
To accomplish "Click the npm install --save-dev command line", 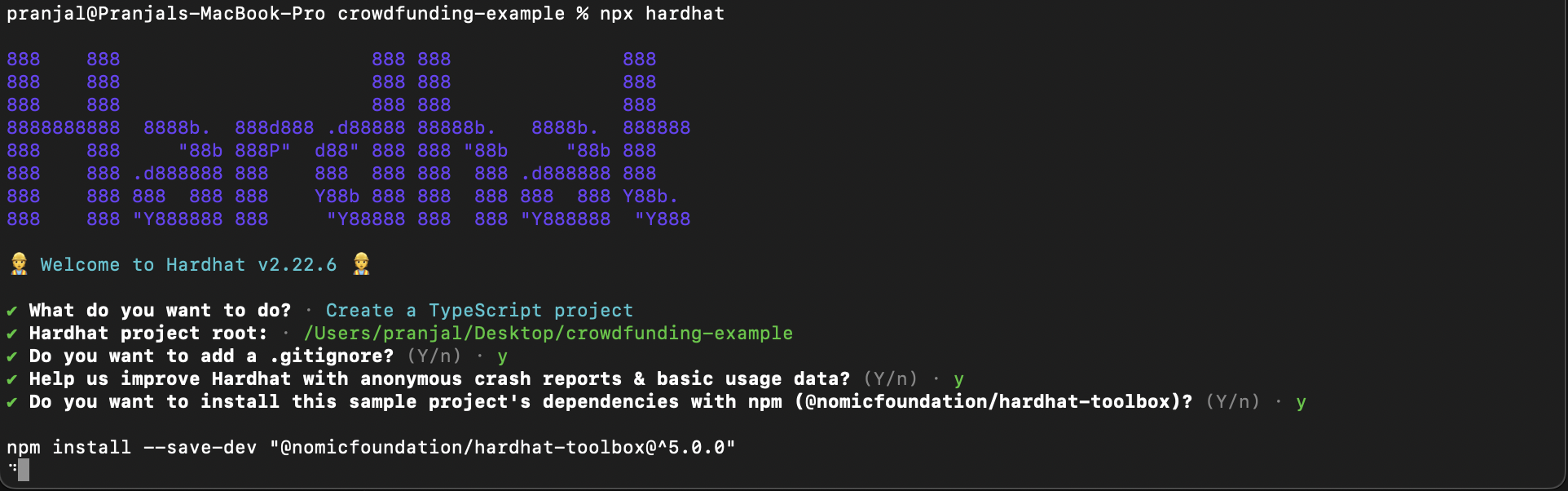I will click(371, 448).
